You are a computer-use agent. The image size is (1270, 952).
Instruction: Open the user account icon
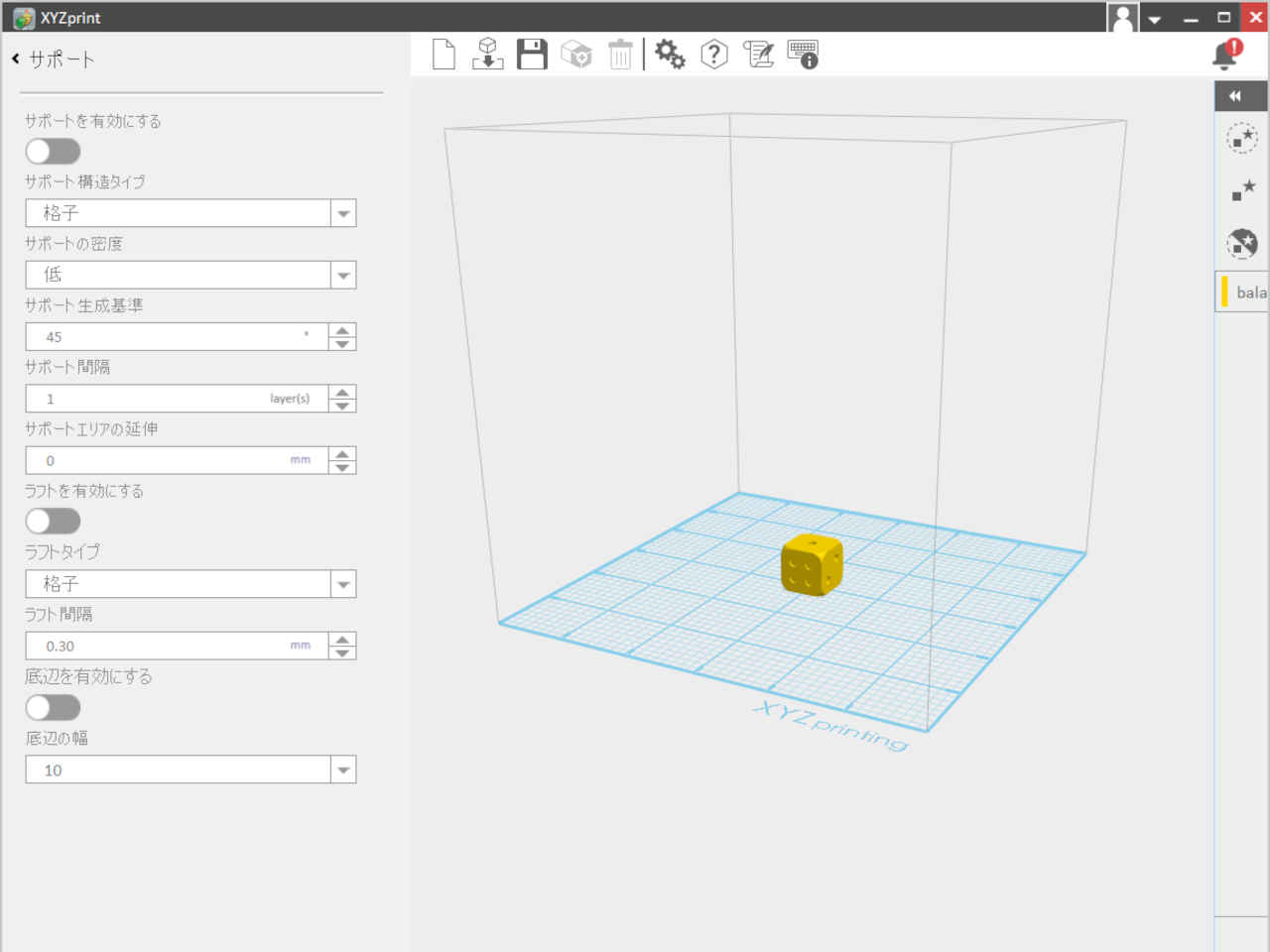tap(1123, 18)
